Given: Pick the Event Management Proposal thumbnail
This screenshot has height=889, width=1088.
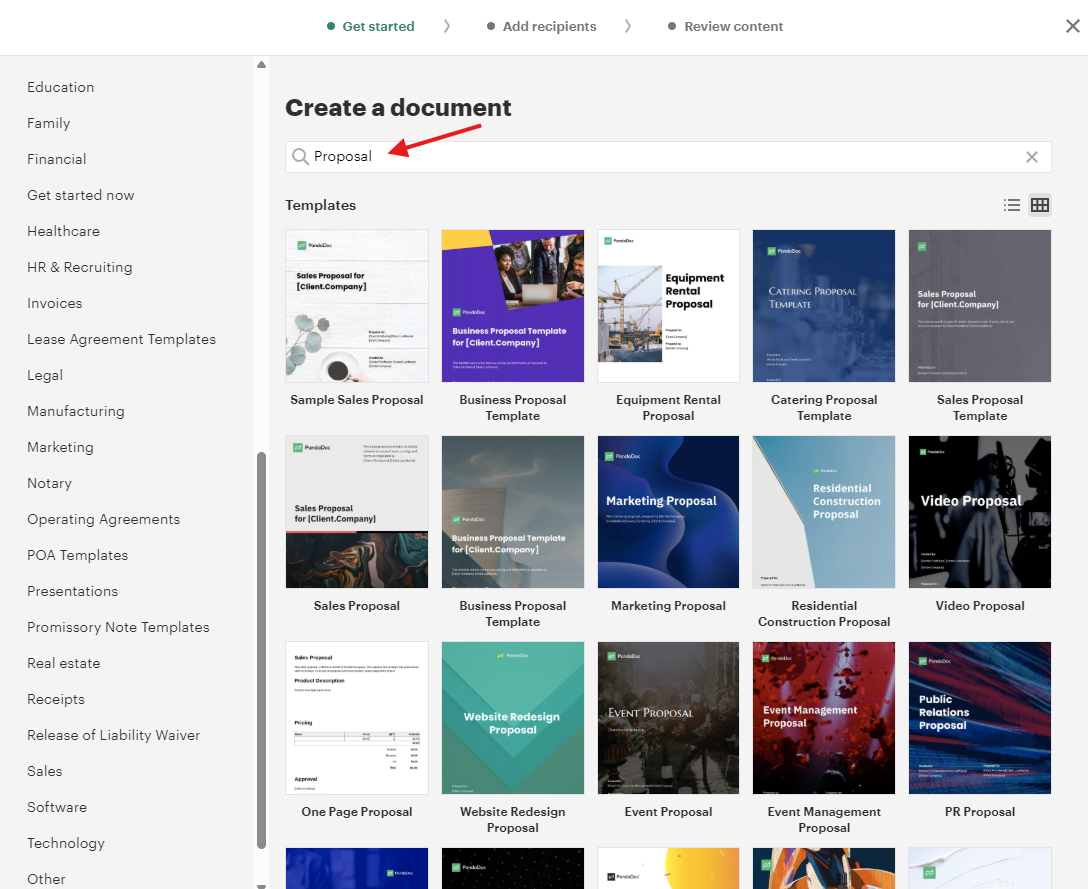Looking at the screenshot, I should 824,718.
